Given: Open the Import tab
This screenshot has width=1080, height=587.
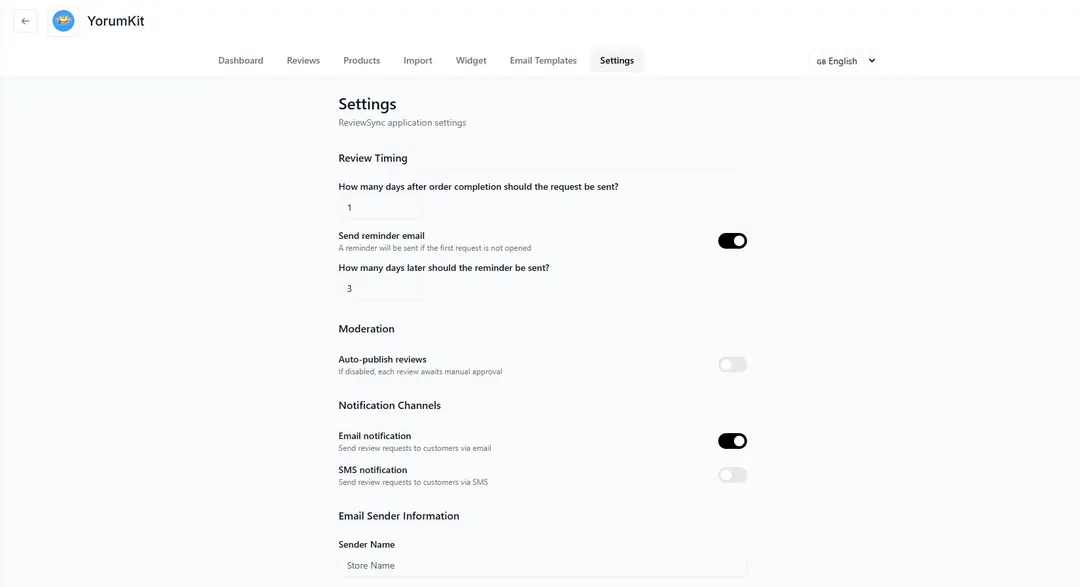Looking at the screenshot, I should pos(418,61).
